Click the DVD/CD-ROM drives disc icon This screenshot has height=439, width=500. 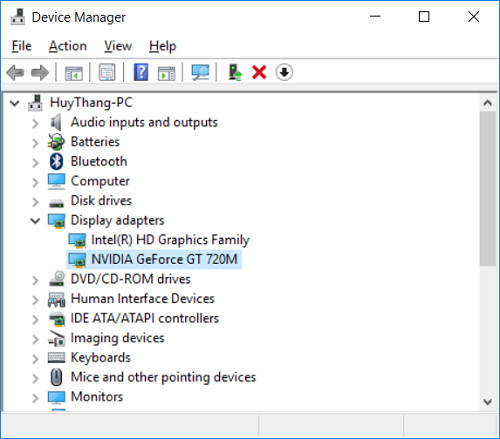57,279
